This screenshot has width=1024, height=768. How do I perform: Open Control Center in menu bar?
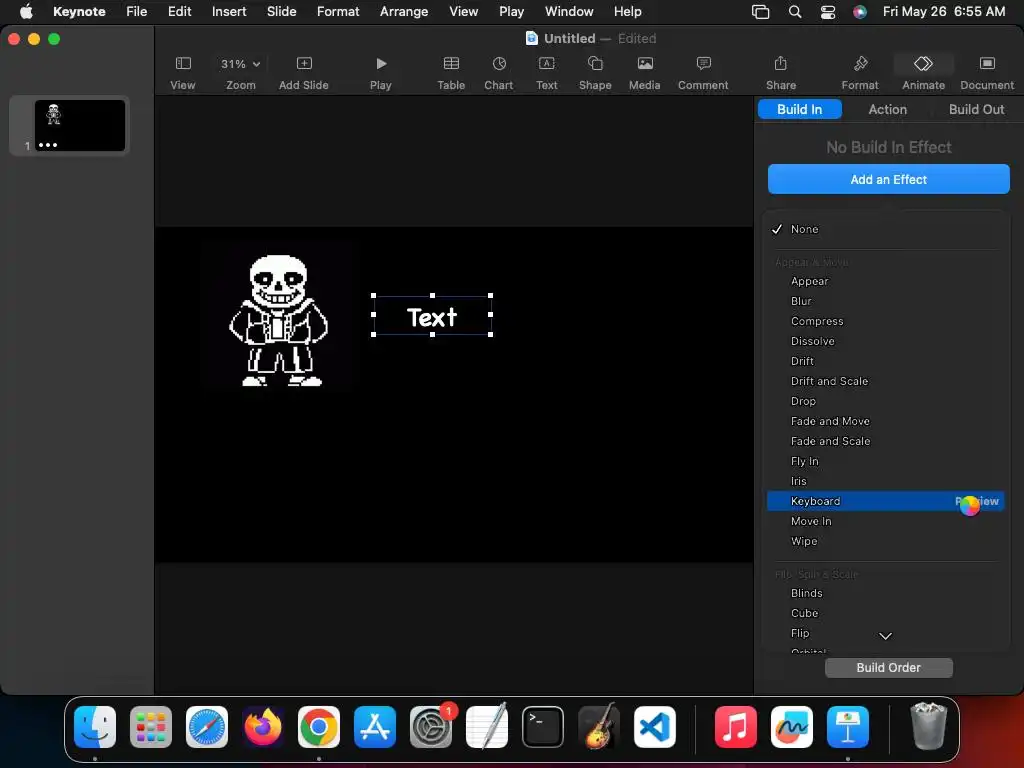pyautogui.click(x=828, y=12)
